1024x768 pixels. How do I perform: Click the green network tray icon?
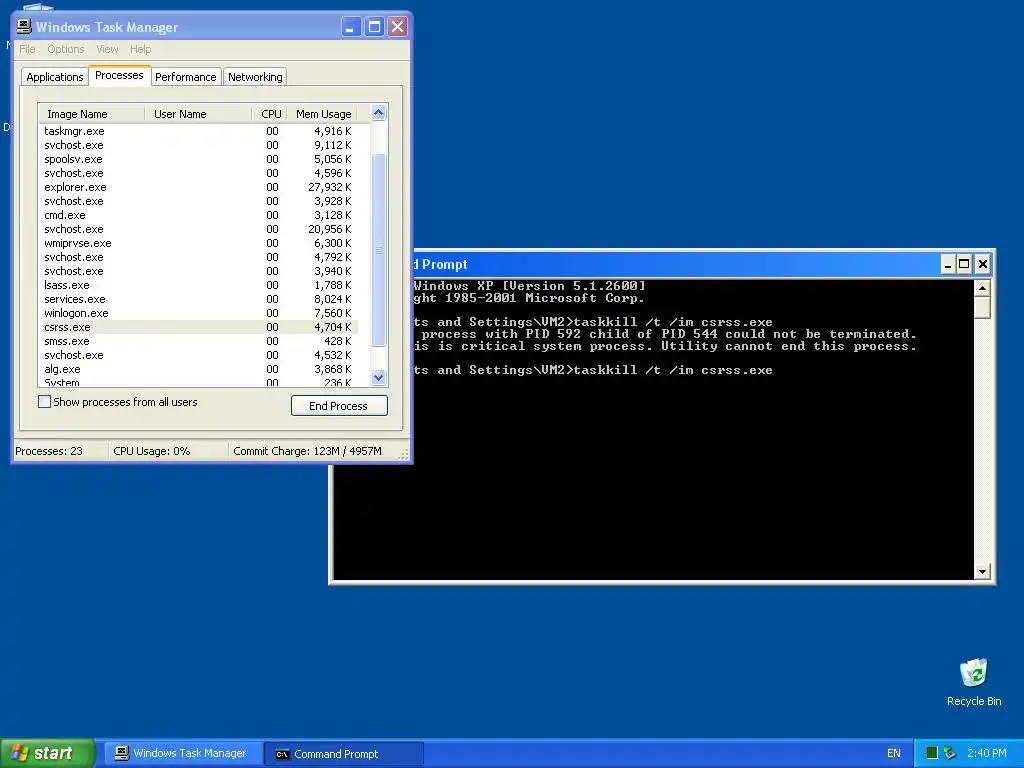coord(932,753)
